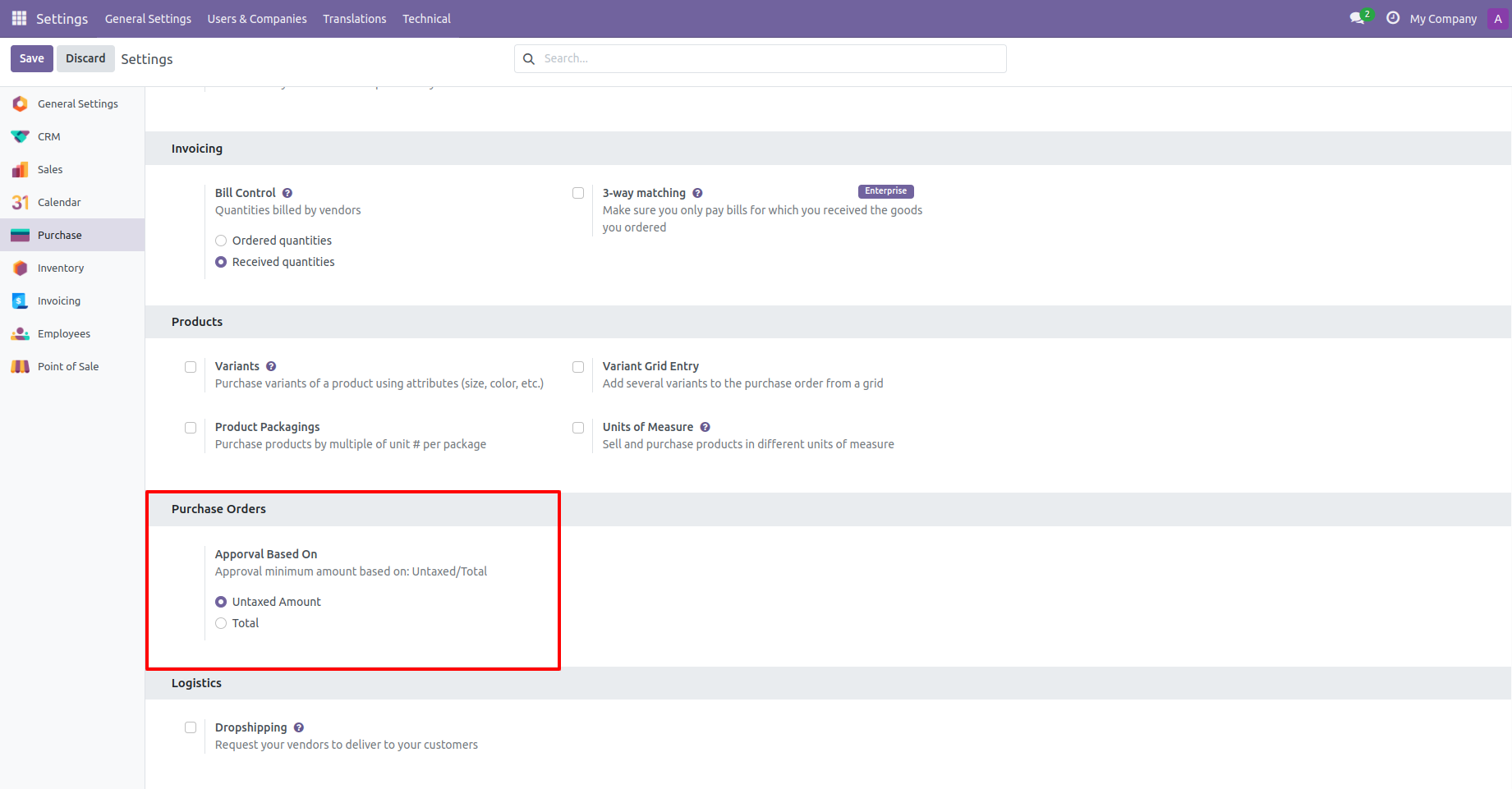Open Employees settings in the sidebar
This screenshot has height=789, width=1512.
pos(63,333)
